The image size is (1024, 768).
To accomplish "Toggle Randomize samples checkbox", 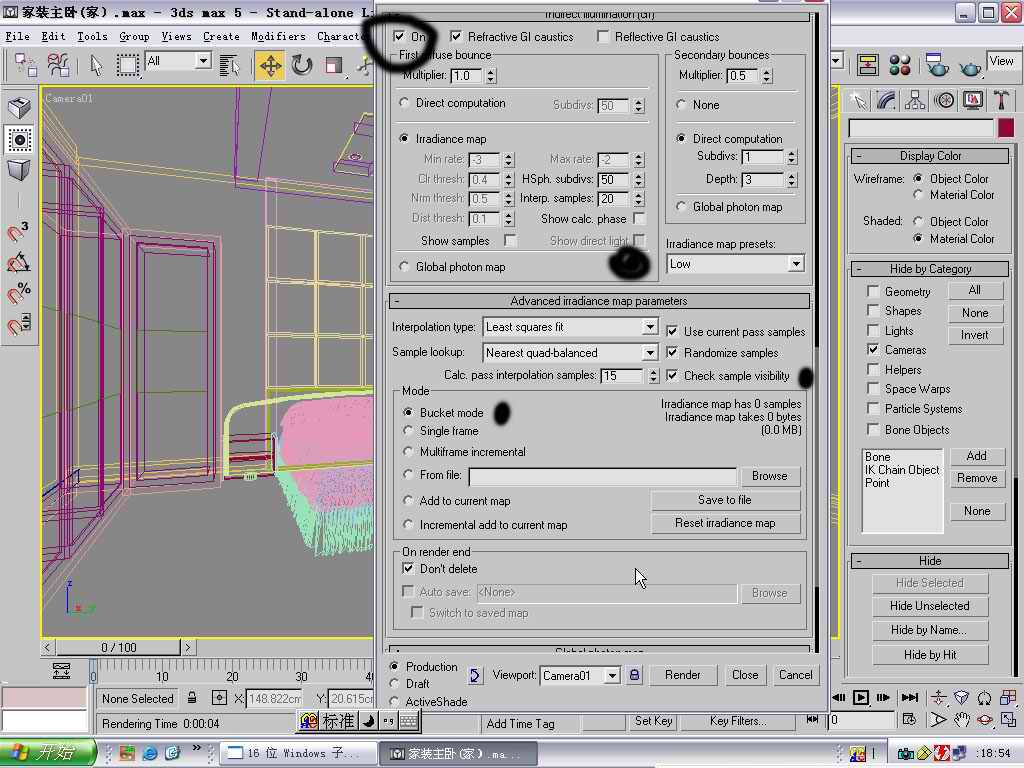I will tap(672, 353).
